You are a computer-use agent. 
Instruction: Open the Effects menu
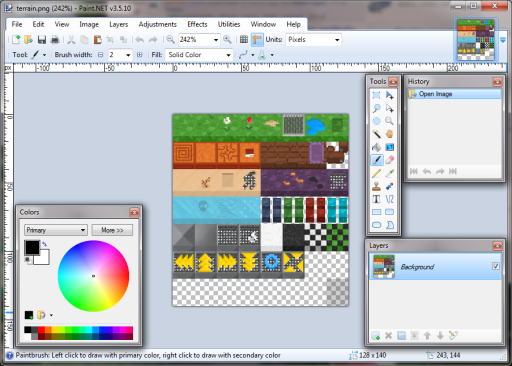(197, 24)
